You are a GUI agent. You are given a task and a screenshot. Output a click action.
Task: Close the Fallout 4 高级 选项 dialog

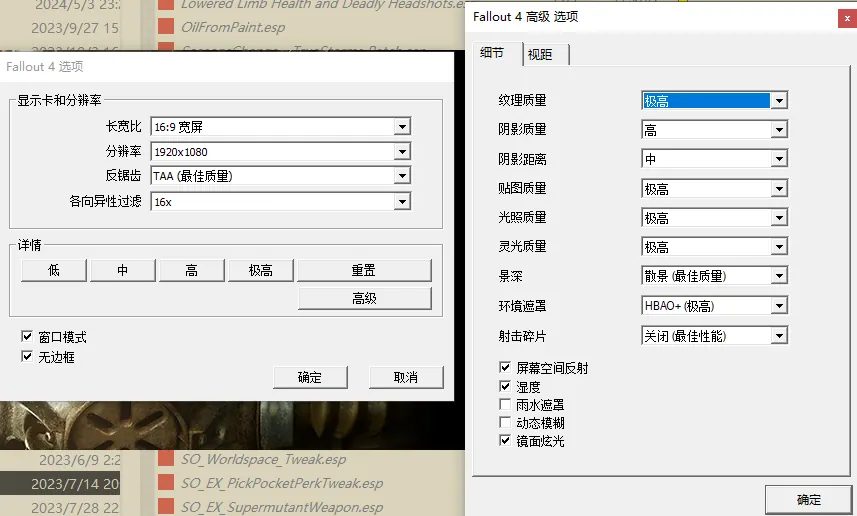click(x=847, y=18)
